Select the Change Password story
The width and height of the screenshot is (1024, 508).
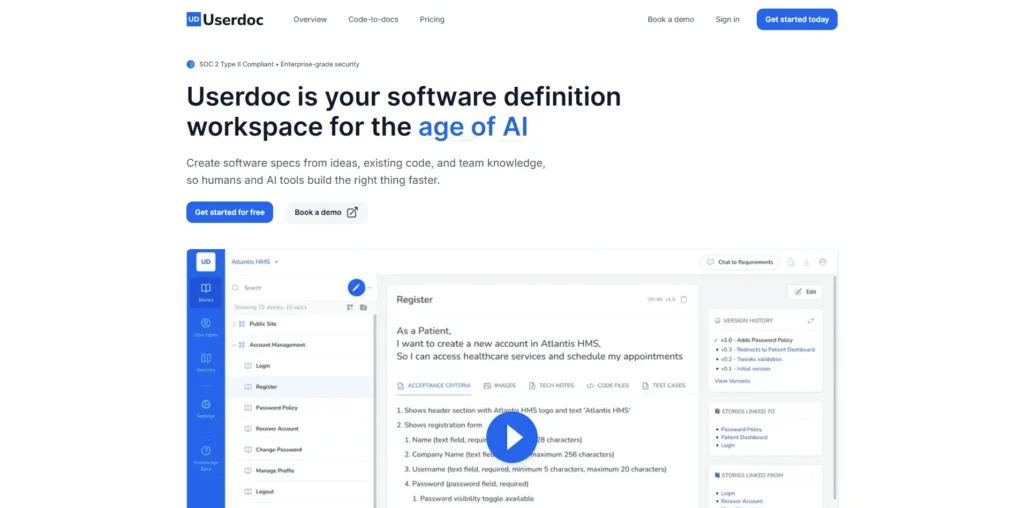tap(301, 449)
